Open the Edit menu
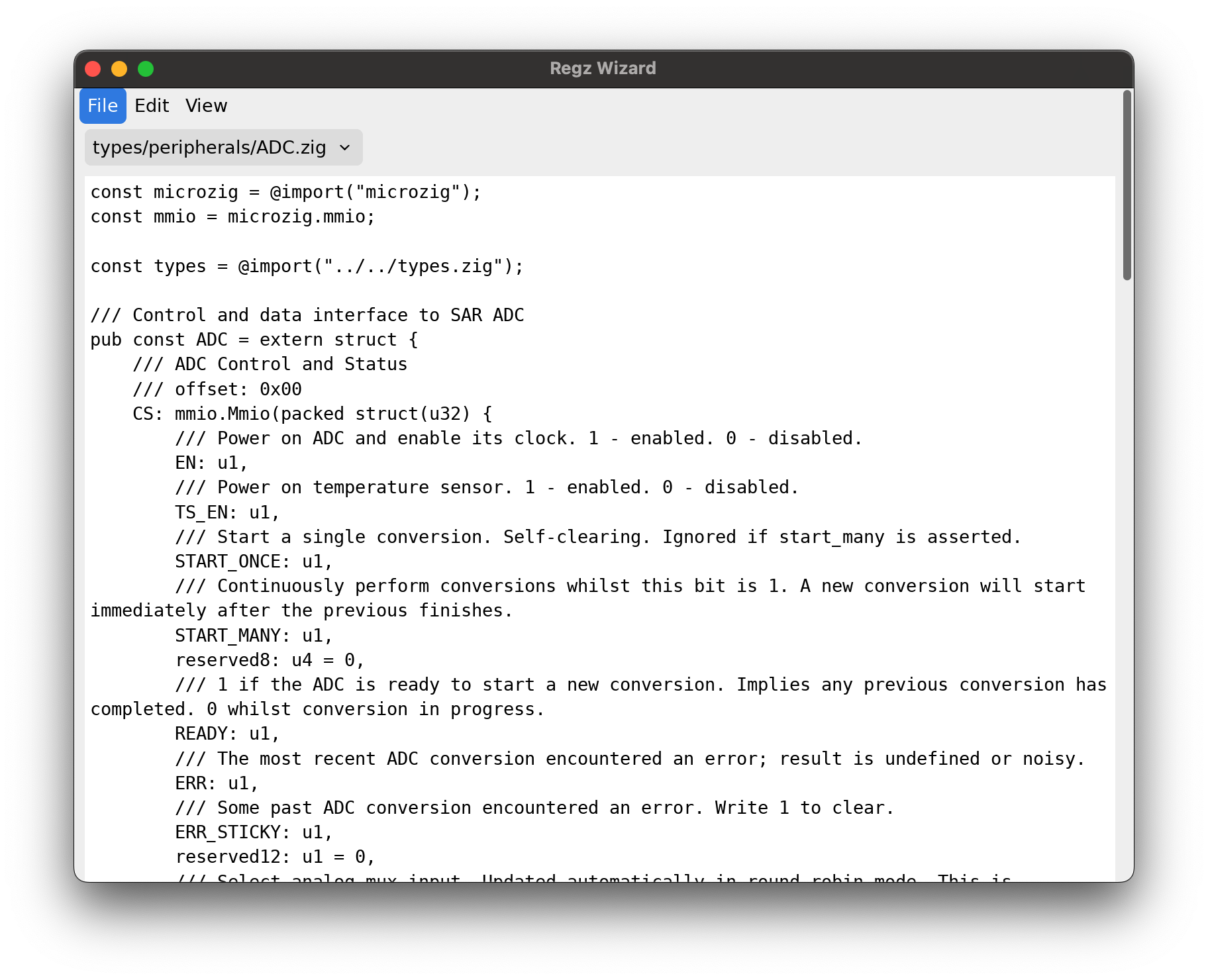The image size is (1208, 980). tap(152, 106)
